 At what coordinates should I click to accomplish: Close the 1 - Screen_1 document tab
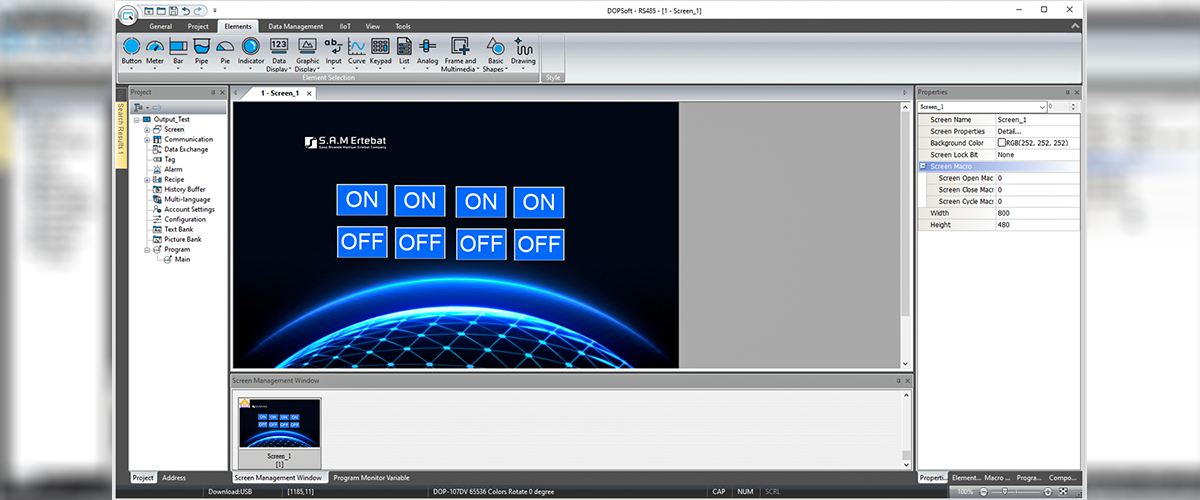pyautogui.click(x=309, y=93)
